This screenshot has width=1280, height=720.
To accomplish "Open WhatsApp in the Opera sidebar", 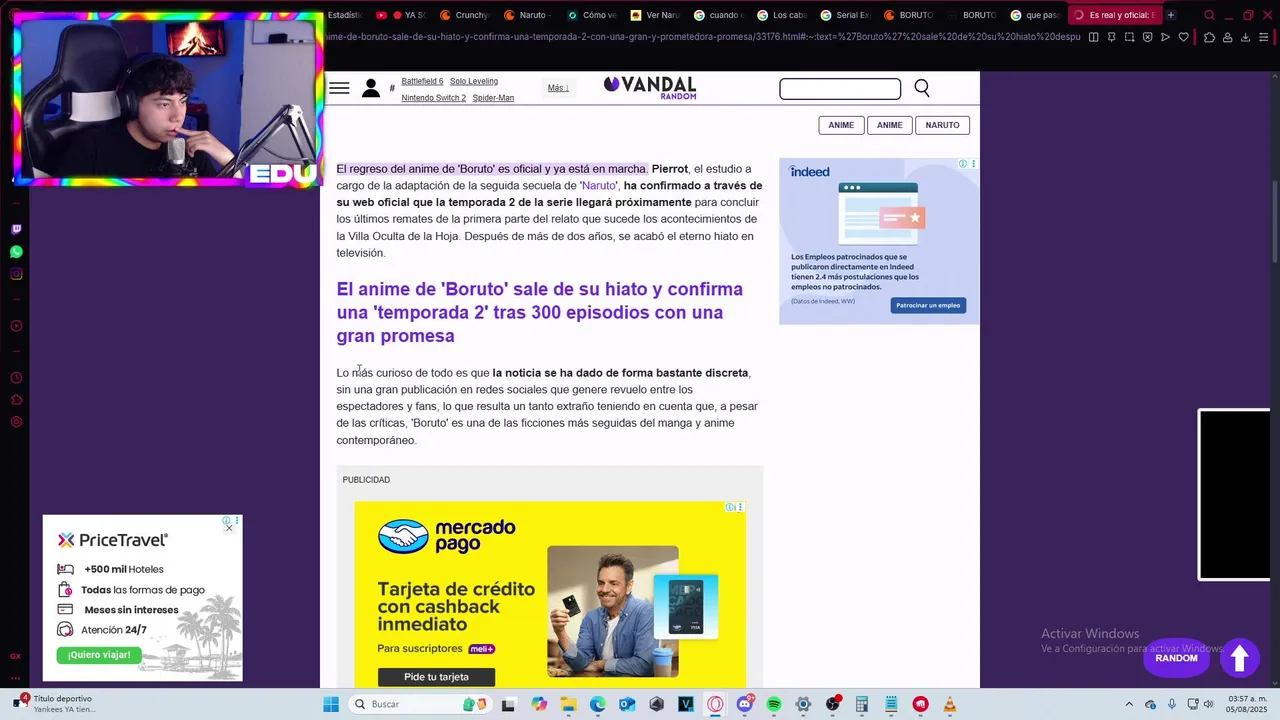I will 16,252.
